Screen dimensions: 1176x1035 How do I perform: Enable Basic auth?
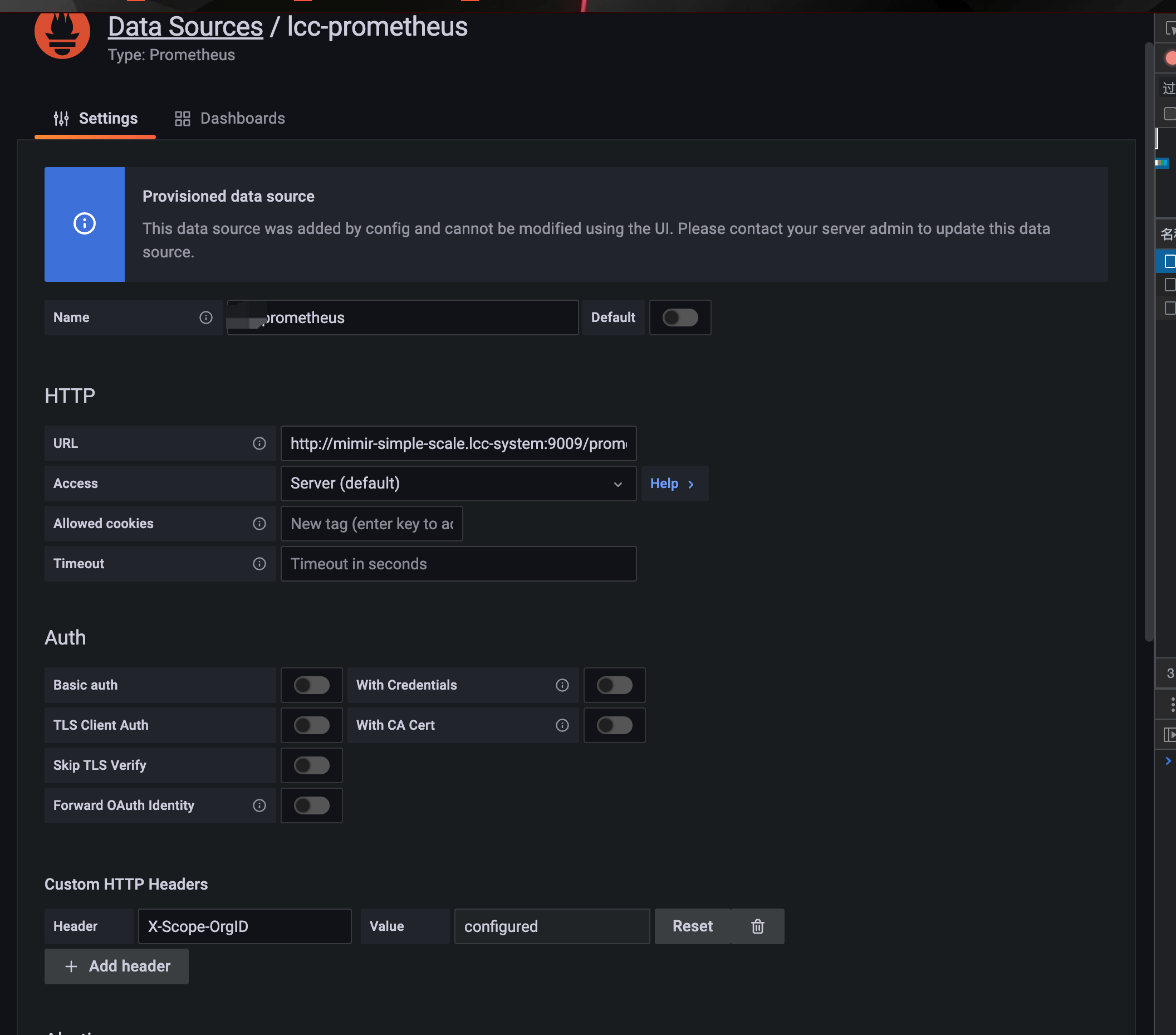[311, 685]
